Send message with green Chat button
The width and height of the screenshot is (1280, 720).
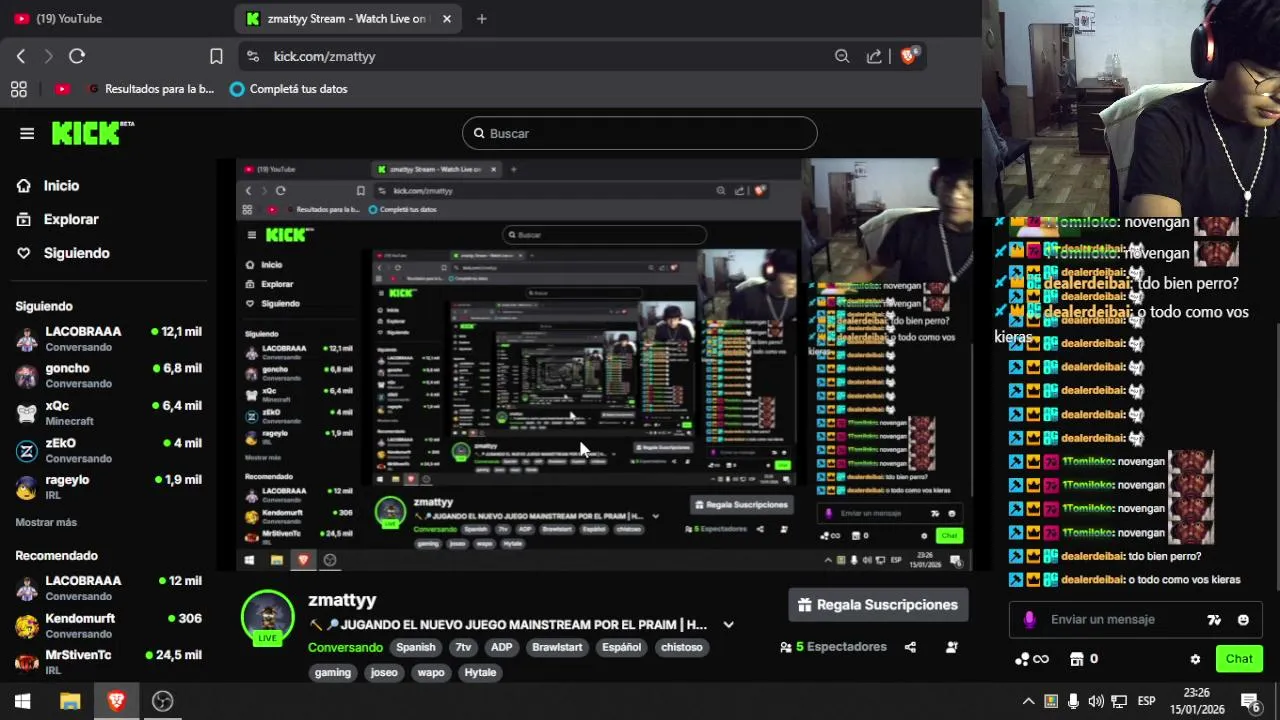tap(1239, 659)
